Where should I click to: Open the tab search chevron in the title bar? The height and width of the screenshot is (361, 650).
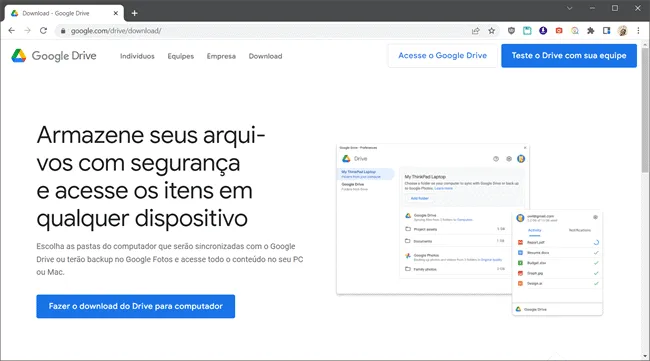pos(570,8)
